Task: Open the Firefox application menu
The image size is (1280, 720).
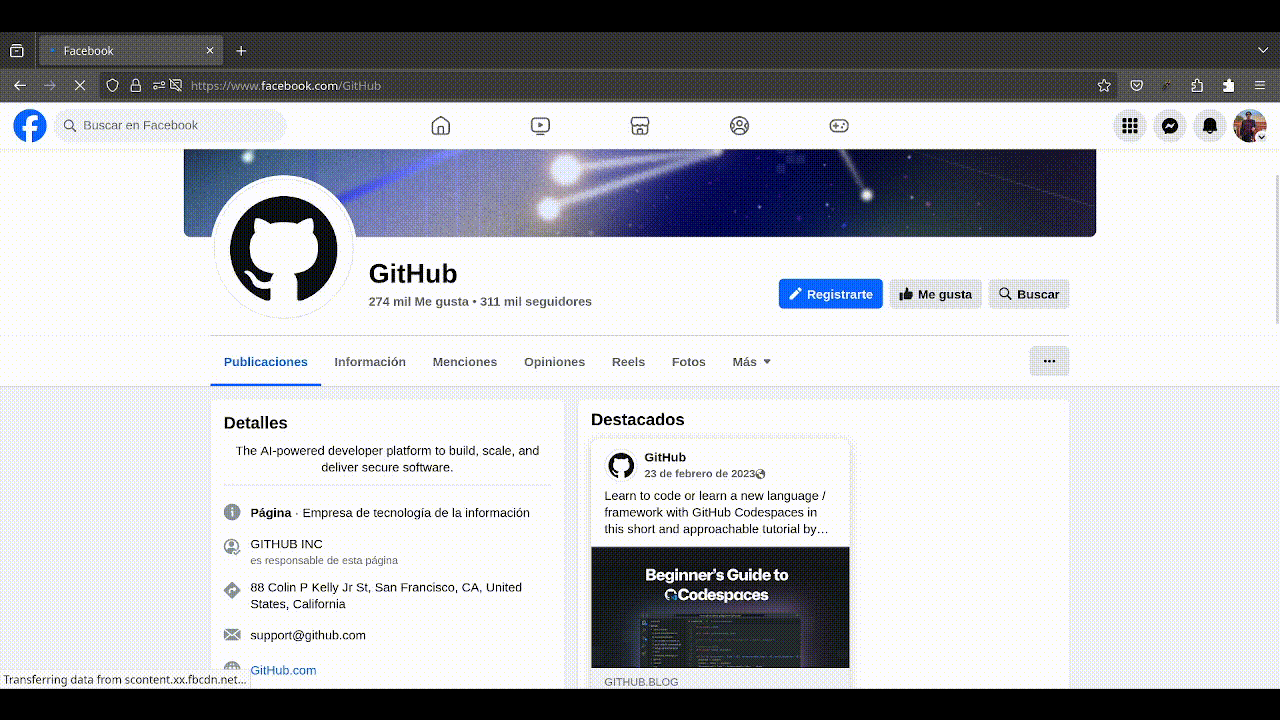Action: (x=1260, y=86)
